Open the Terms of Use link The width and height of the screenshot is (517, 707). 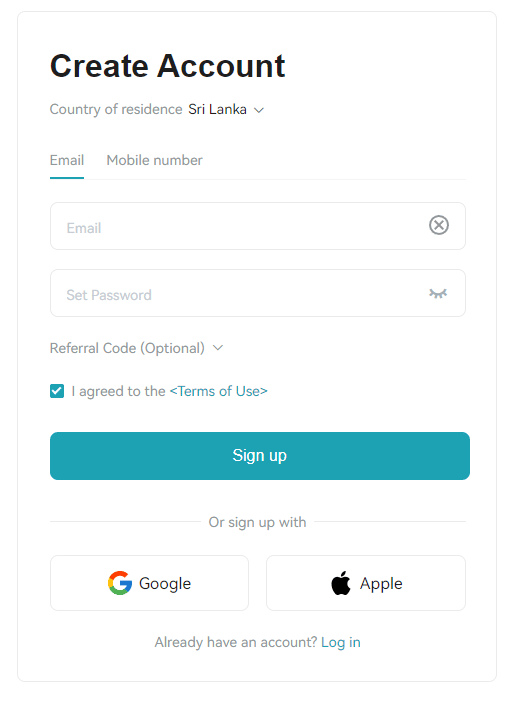218,391
